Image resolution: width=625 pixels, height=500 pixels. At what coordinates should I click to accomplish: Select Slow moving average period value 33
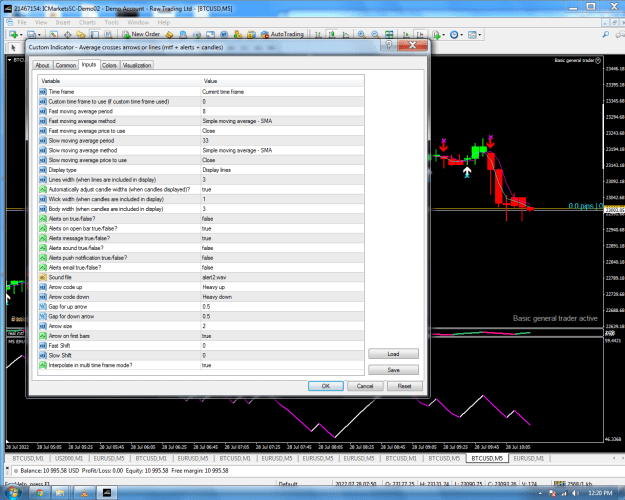coord(282,140)
